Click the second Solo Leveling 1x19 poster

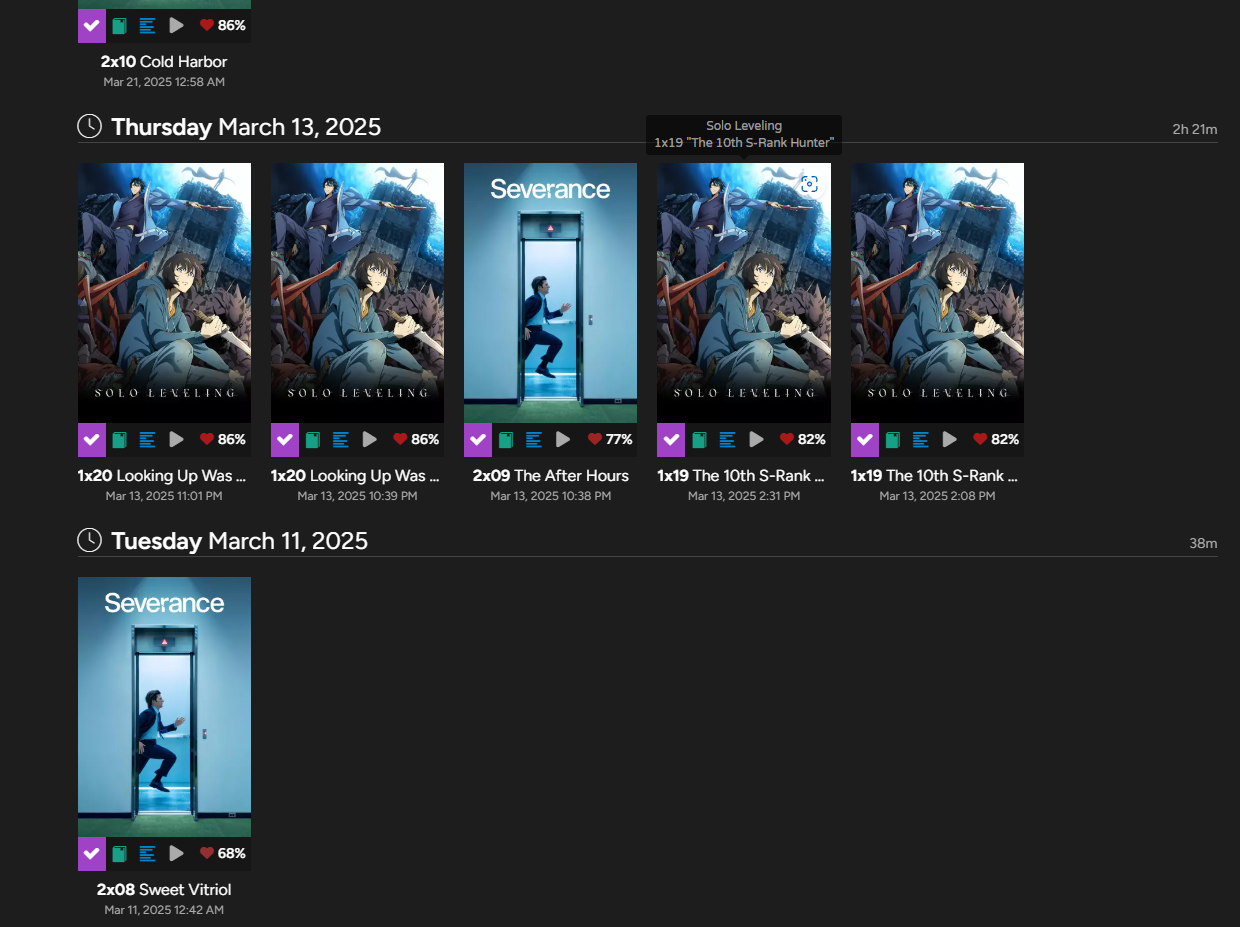tap(937, 293)
